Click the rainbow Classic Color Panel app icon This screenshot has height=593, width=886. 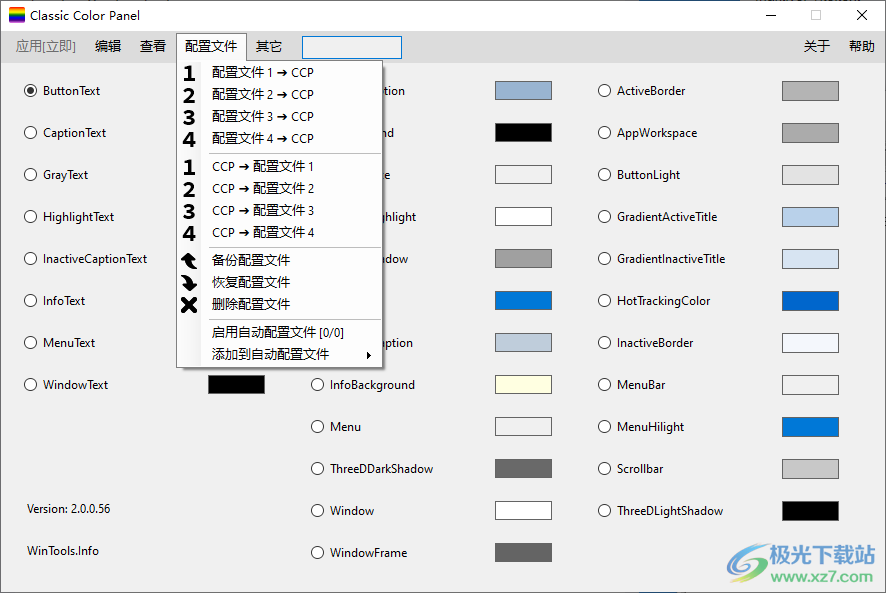[17, 16]
